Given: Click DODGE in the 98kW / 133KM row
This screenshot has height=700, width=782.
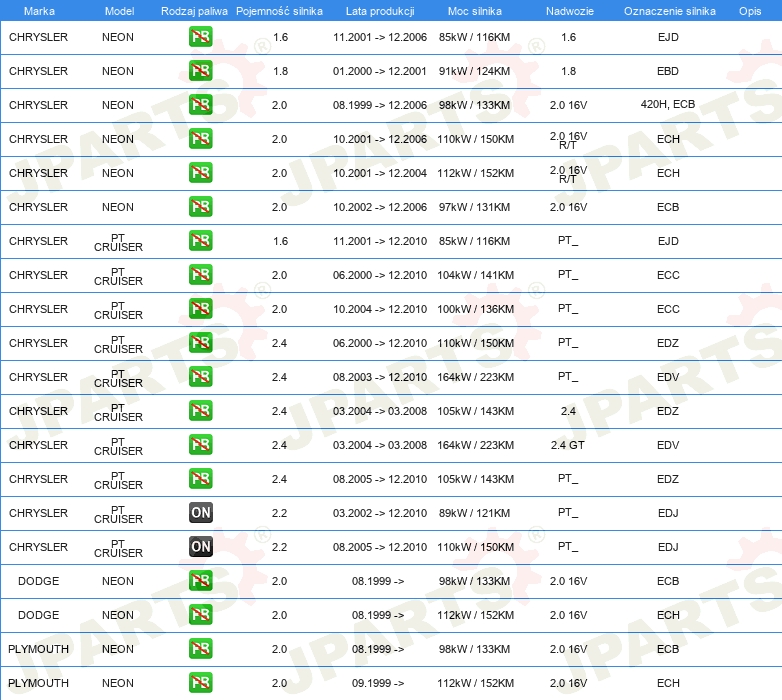Looking at the screenshot, I should pos(38,581).
